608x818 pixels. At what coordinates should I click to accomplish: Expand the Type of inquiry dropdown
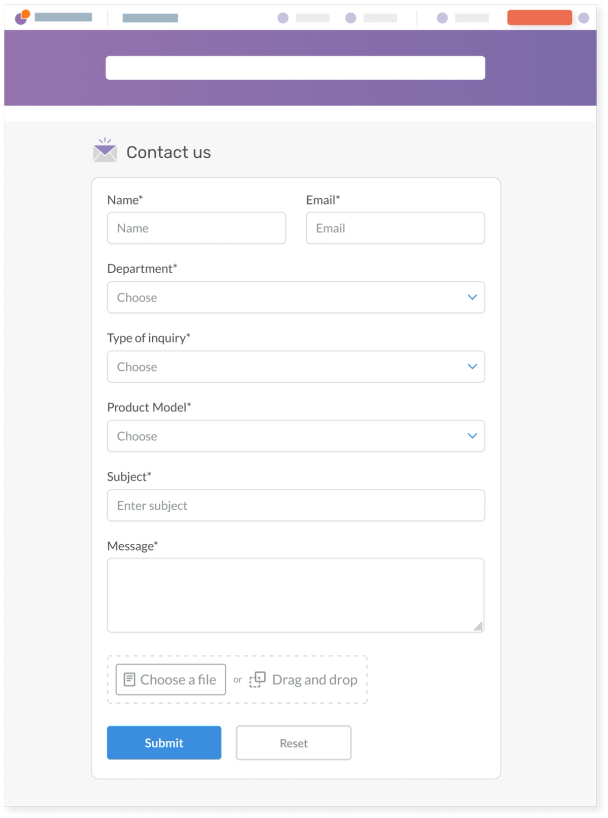point(295,367)
